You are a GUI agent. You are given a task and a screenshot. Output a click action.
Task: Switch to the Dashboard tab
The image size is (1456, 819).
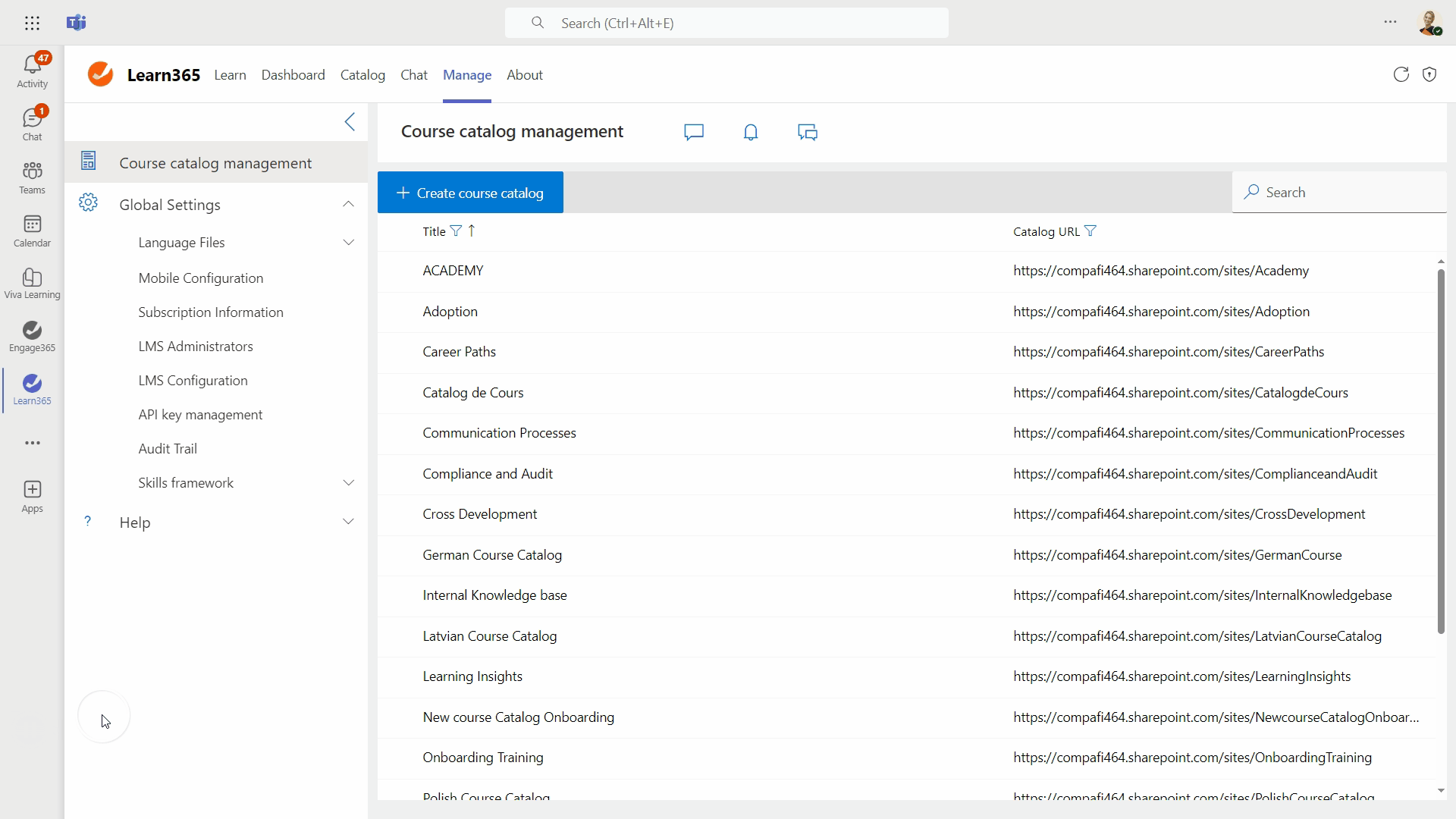(293, 74)
